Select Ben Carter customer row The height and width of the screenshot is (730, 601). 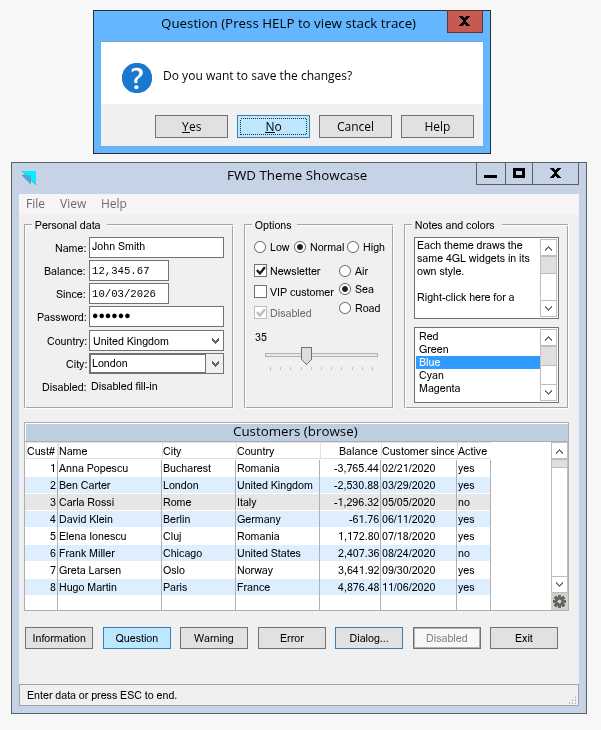coord(257,485)
